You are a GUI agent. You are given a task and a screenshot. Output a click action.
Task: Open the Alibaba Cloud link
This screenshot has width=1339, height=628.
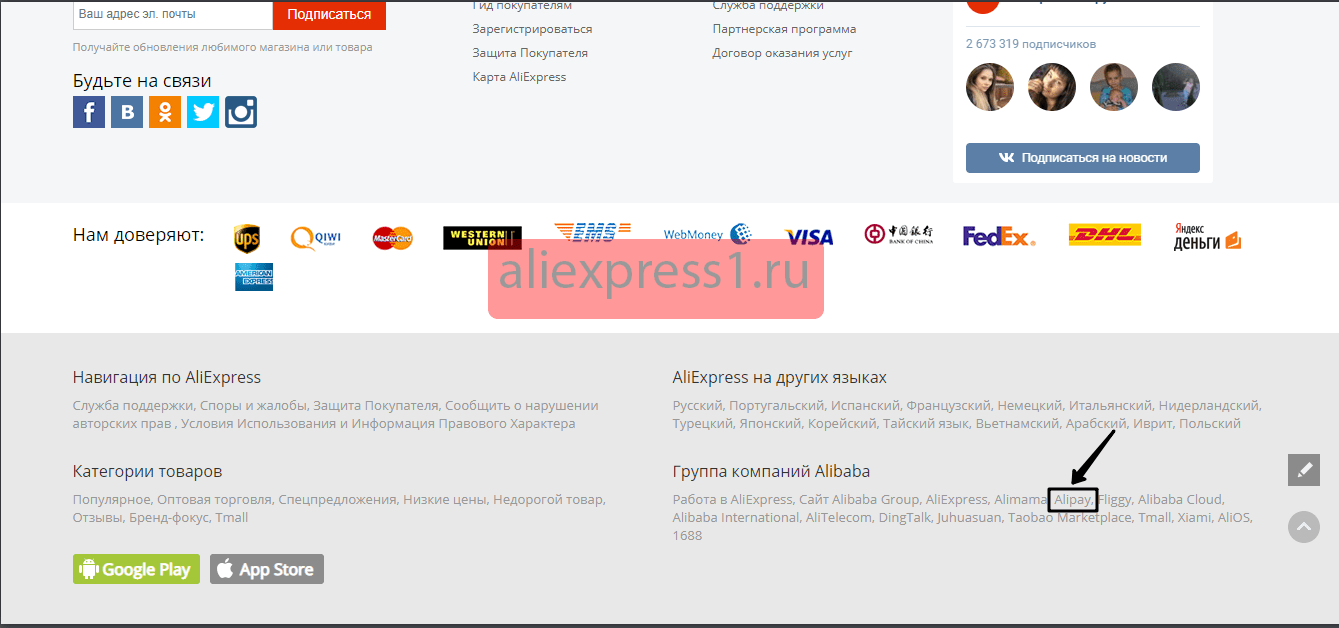pyautogui.click(x=1180, y=500)
